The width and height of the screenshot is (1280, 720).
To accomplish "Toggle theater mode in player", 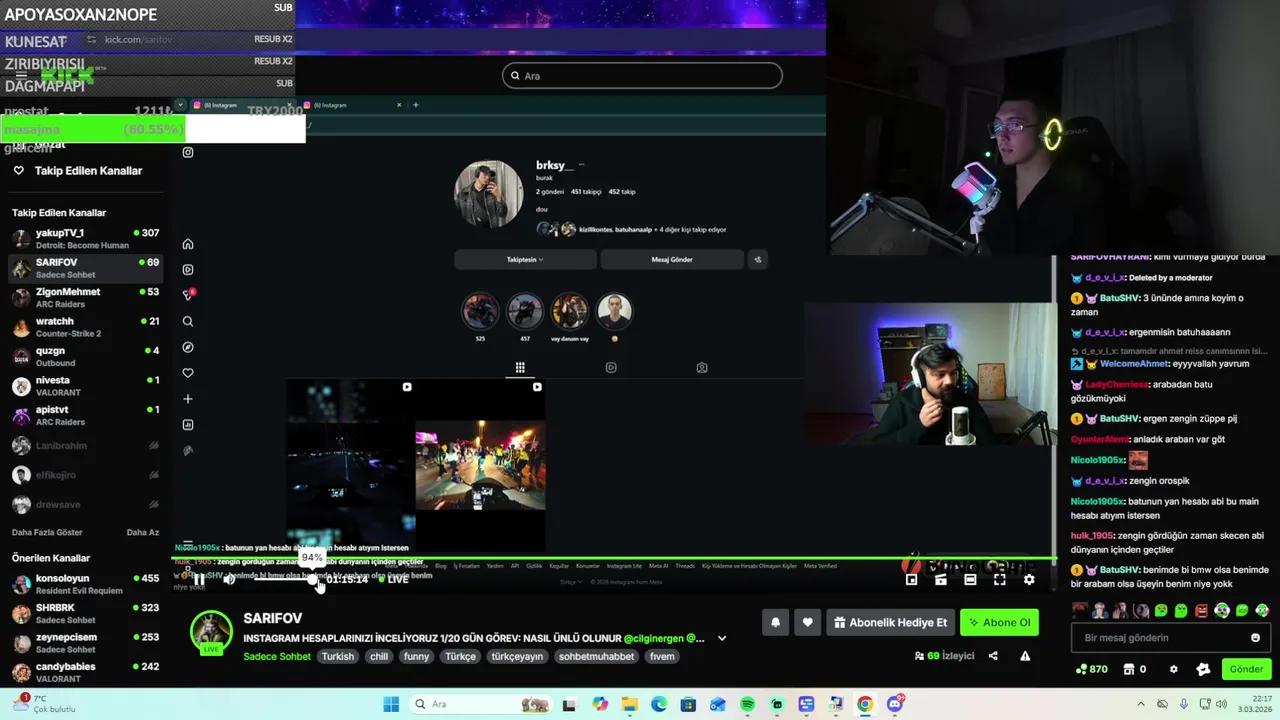I will tap(970, 579).
